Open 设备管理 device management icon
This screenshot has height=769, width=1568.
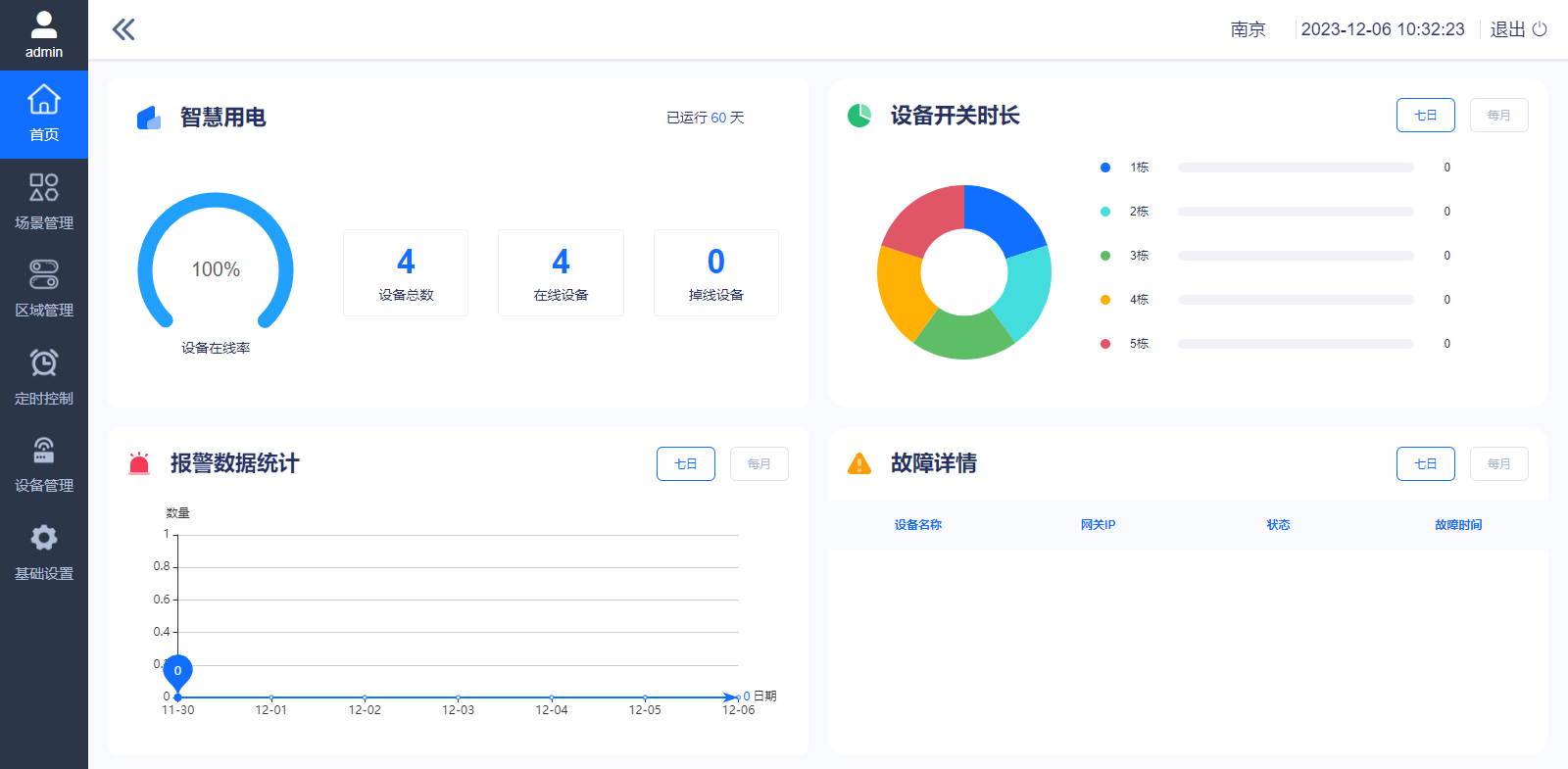(44, 450)
